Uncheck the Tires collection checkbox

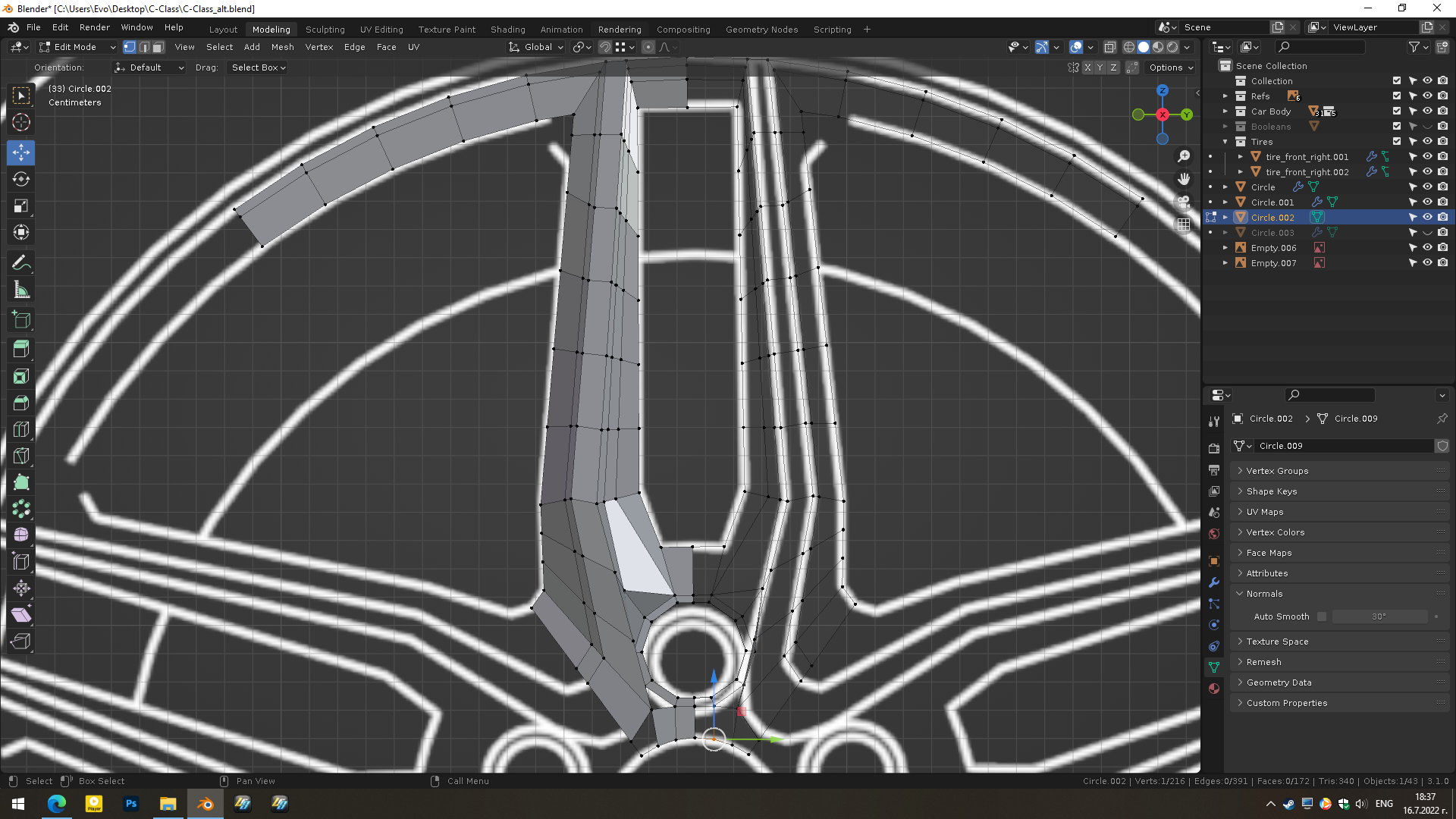click(1397, 142)
